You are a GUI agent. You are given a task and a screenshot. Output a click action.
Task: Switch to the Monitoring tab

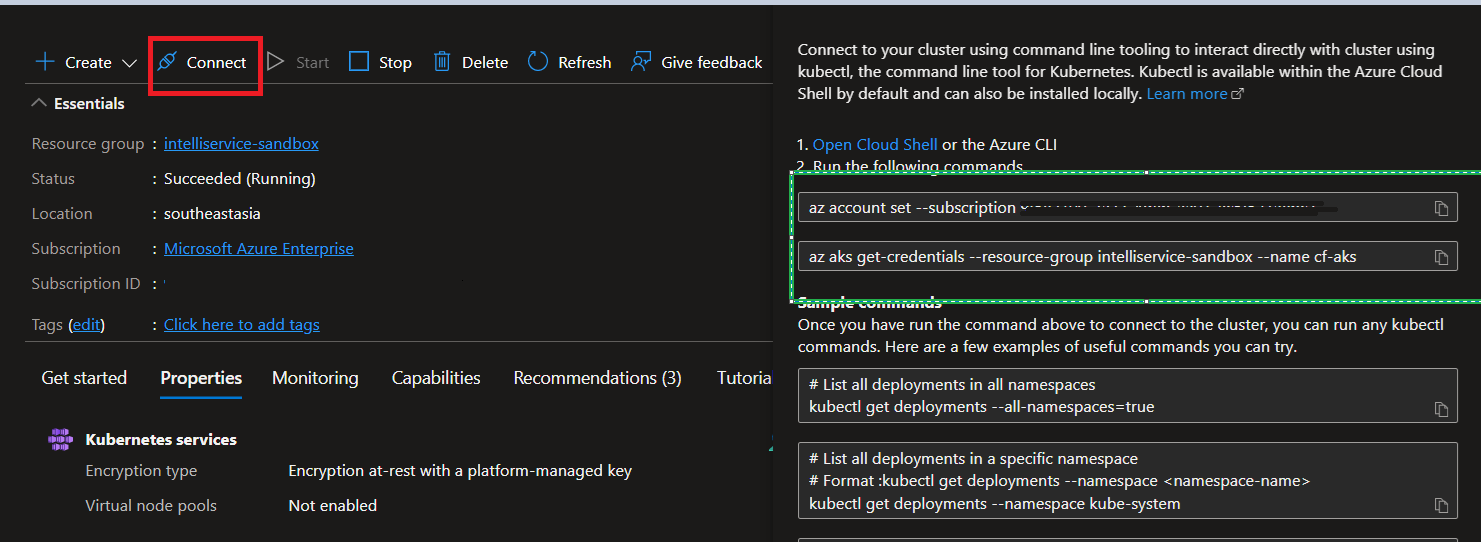[x=315, y=378]
